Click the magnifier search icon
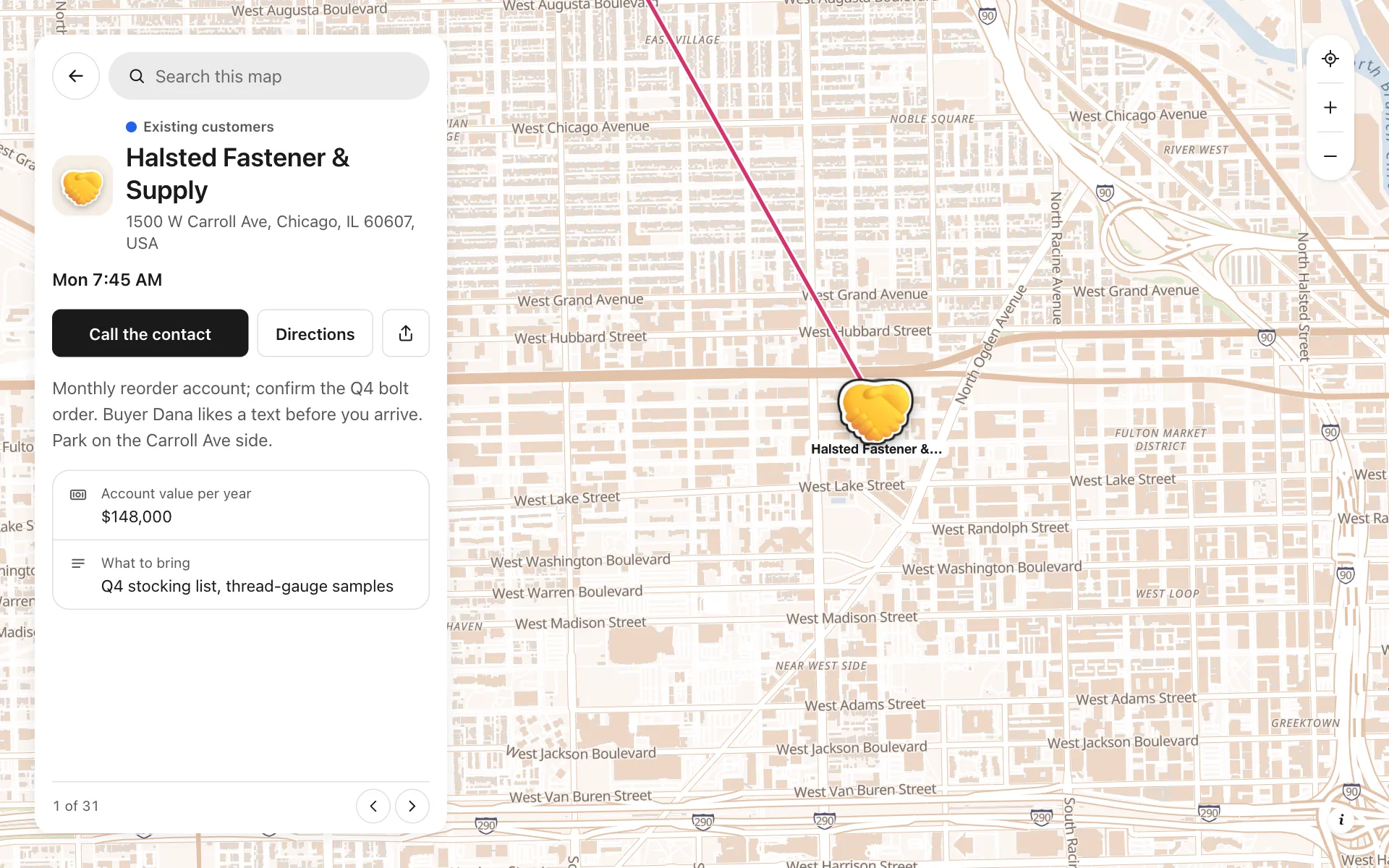The width and height of the screenshot is (1389, 868). [137, 76]
